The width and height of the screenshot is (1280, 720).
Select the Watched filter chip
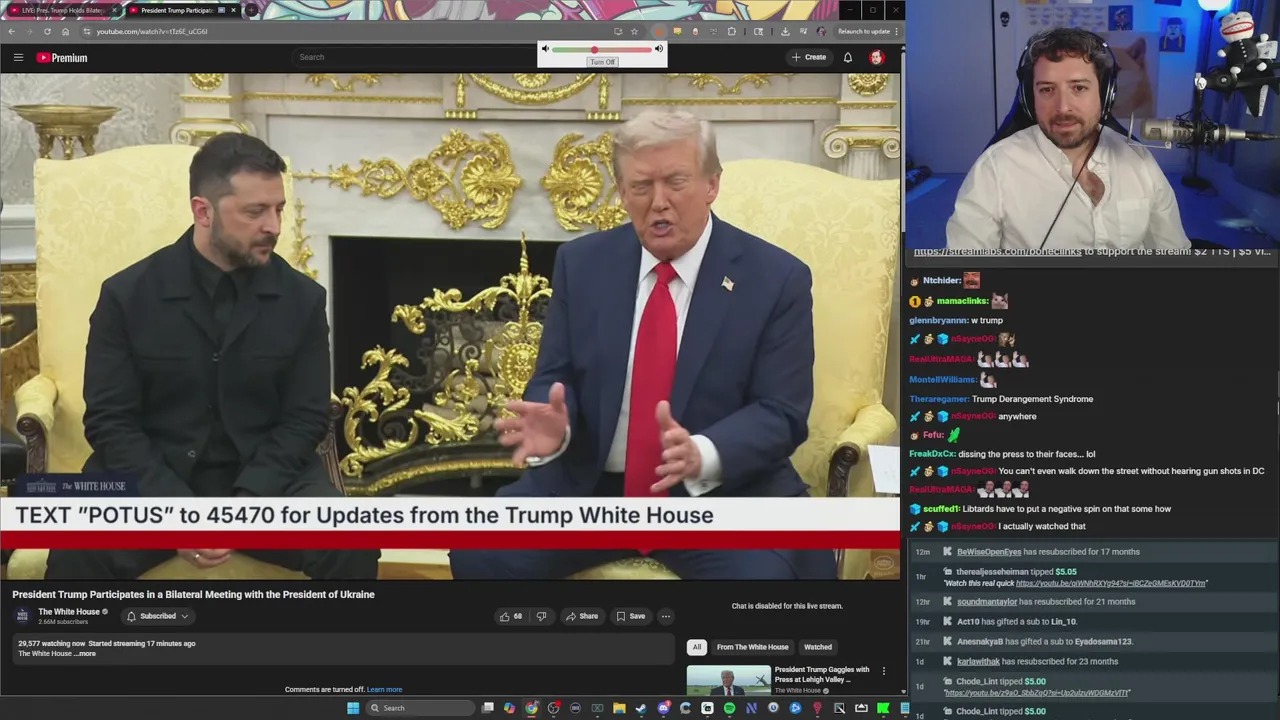pyautogui.click(x=818, y=647)
